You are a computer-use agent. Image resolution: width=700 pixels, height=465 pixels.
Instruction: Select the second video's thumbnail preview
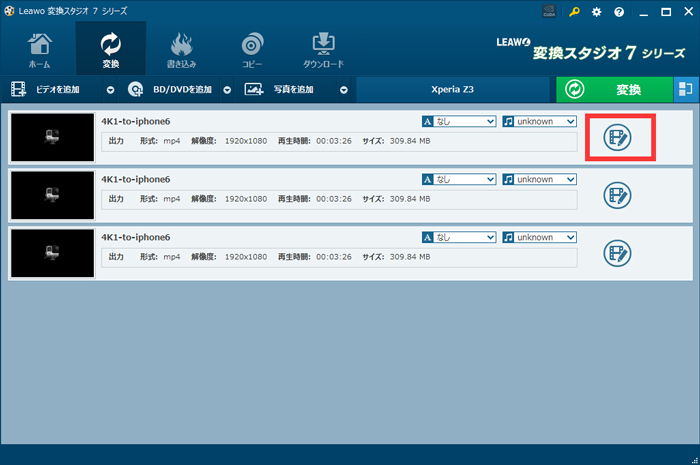coord(52,195)
